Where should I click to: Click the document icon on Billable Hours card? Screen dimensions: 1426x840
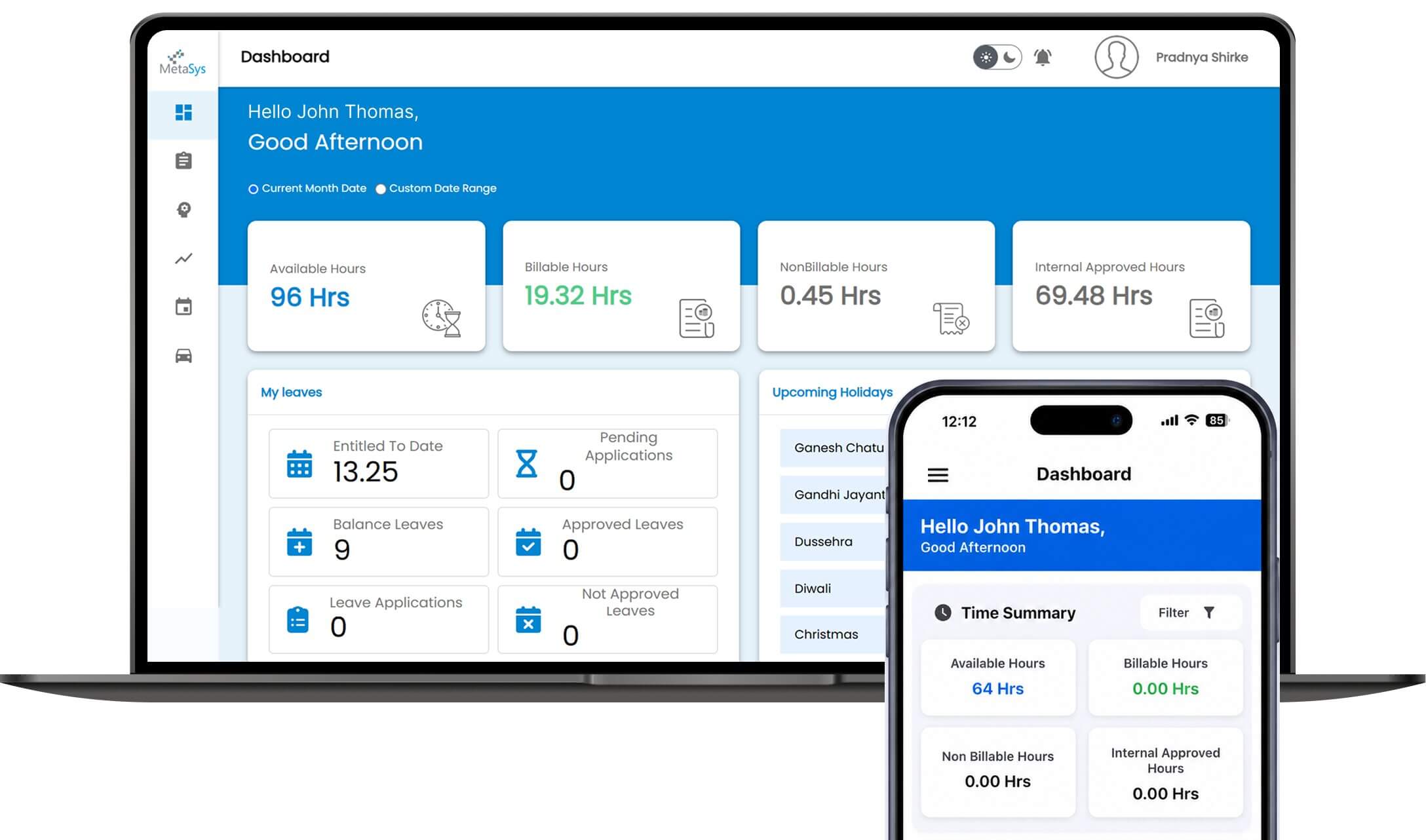click(697, 318)
